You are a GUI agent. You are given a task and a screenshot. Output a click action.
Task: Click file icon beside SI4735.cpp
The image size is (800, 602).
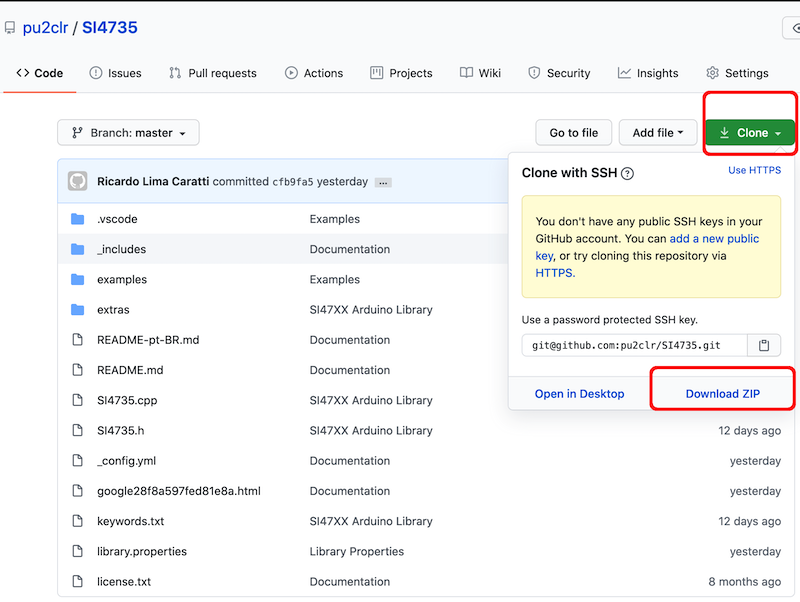tap(78, 400)
